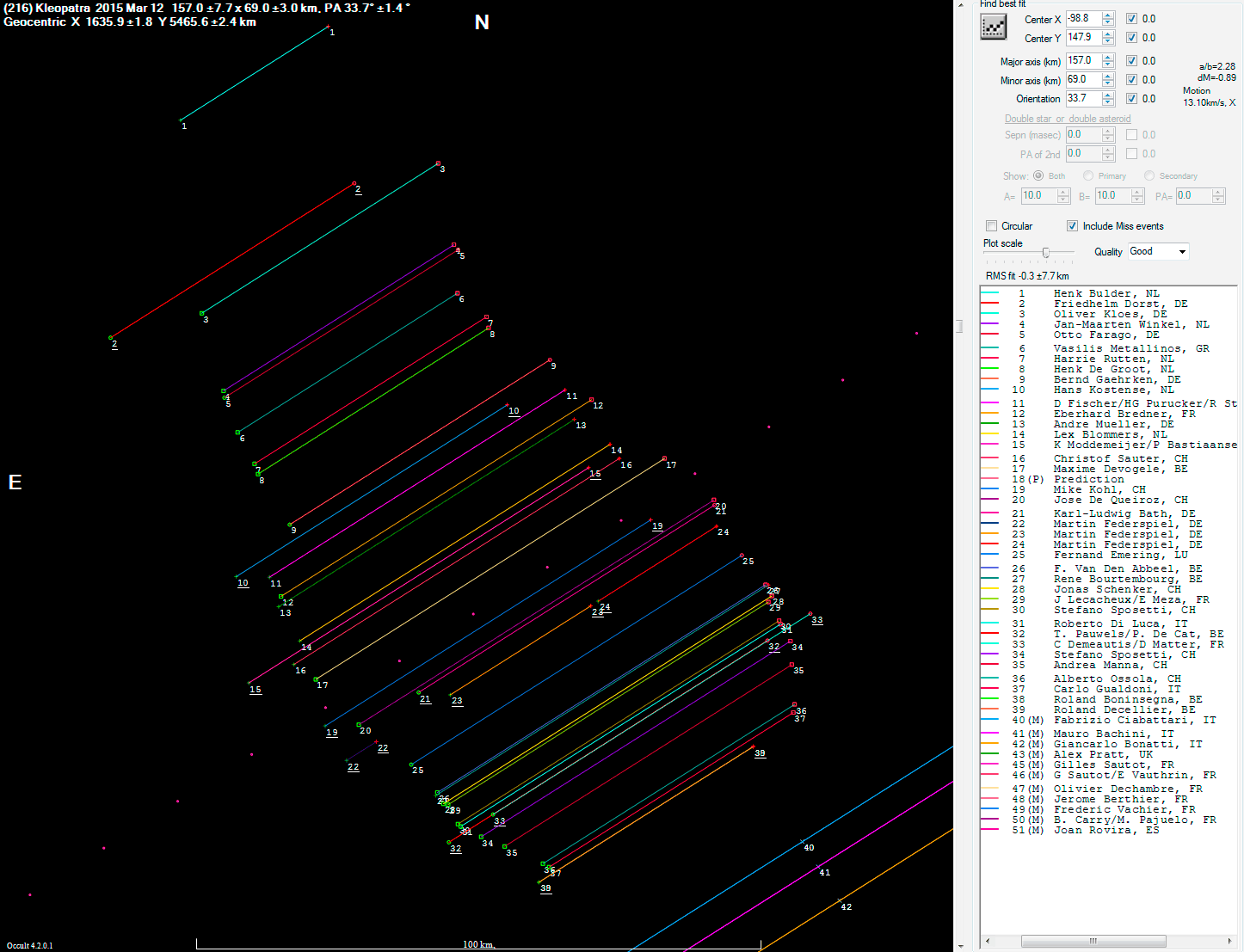Click the Find best fit chart icon

pos(993,28)
